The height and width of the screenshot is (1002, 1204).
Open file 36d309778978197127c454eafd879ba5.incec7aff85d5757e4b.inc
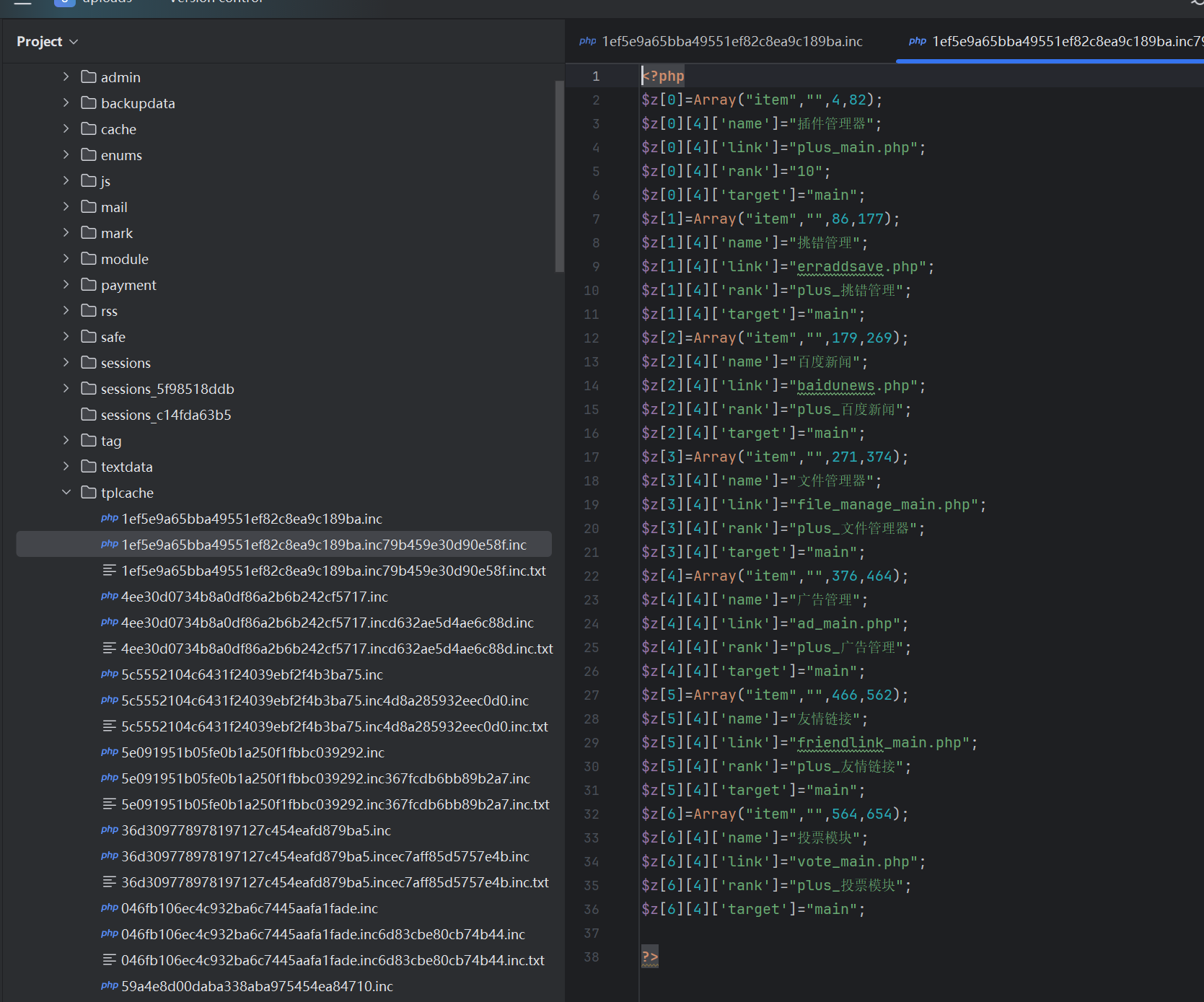325,856
